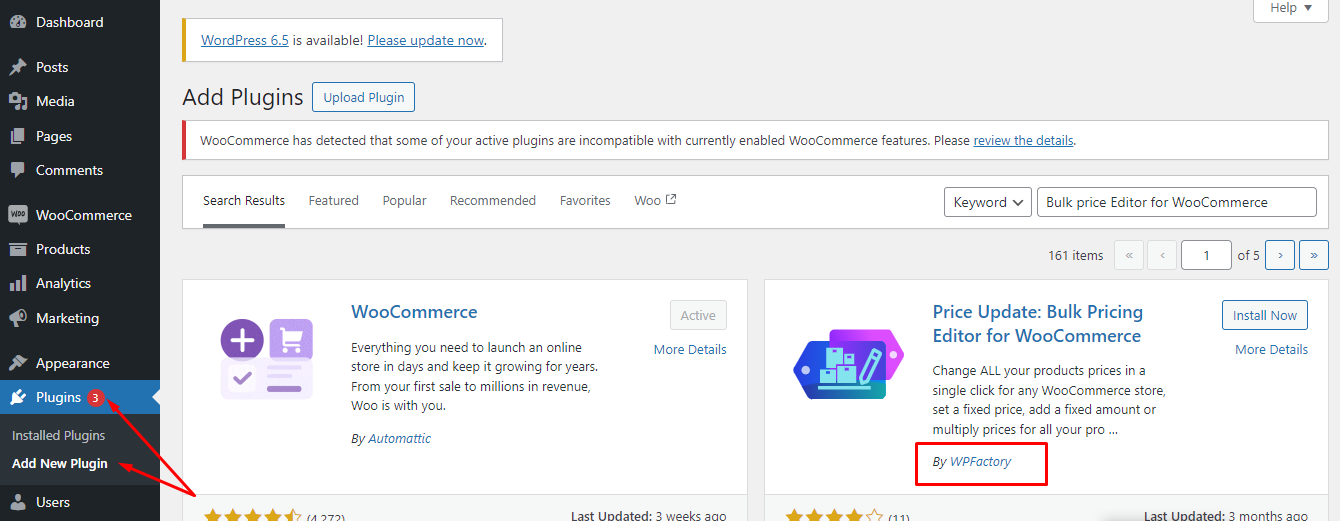Open the Comments menu item
This screenshot has height=521, width=1340.
click(x=80, y=170)
